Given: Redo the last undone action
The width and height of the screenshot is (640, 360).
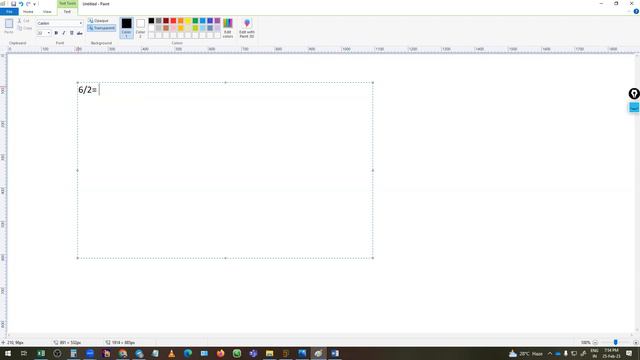Looking at the screenshot, I should 28,4.
